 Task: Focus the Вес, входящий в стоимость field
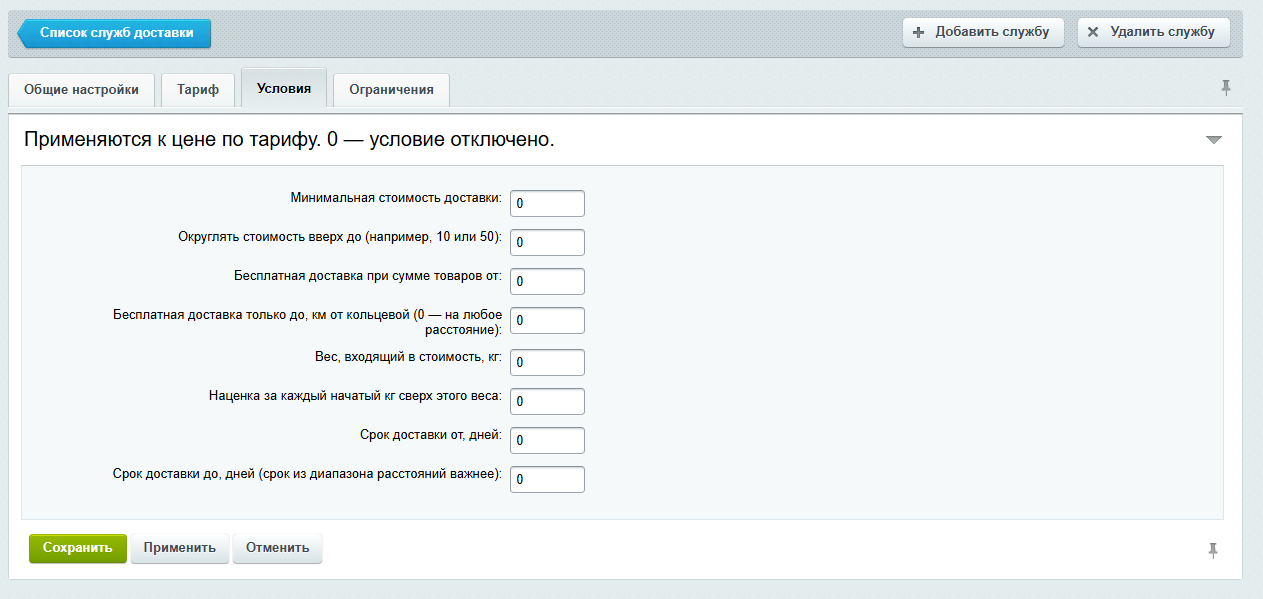pos(547,362)
